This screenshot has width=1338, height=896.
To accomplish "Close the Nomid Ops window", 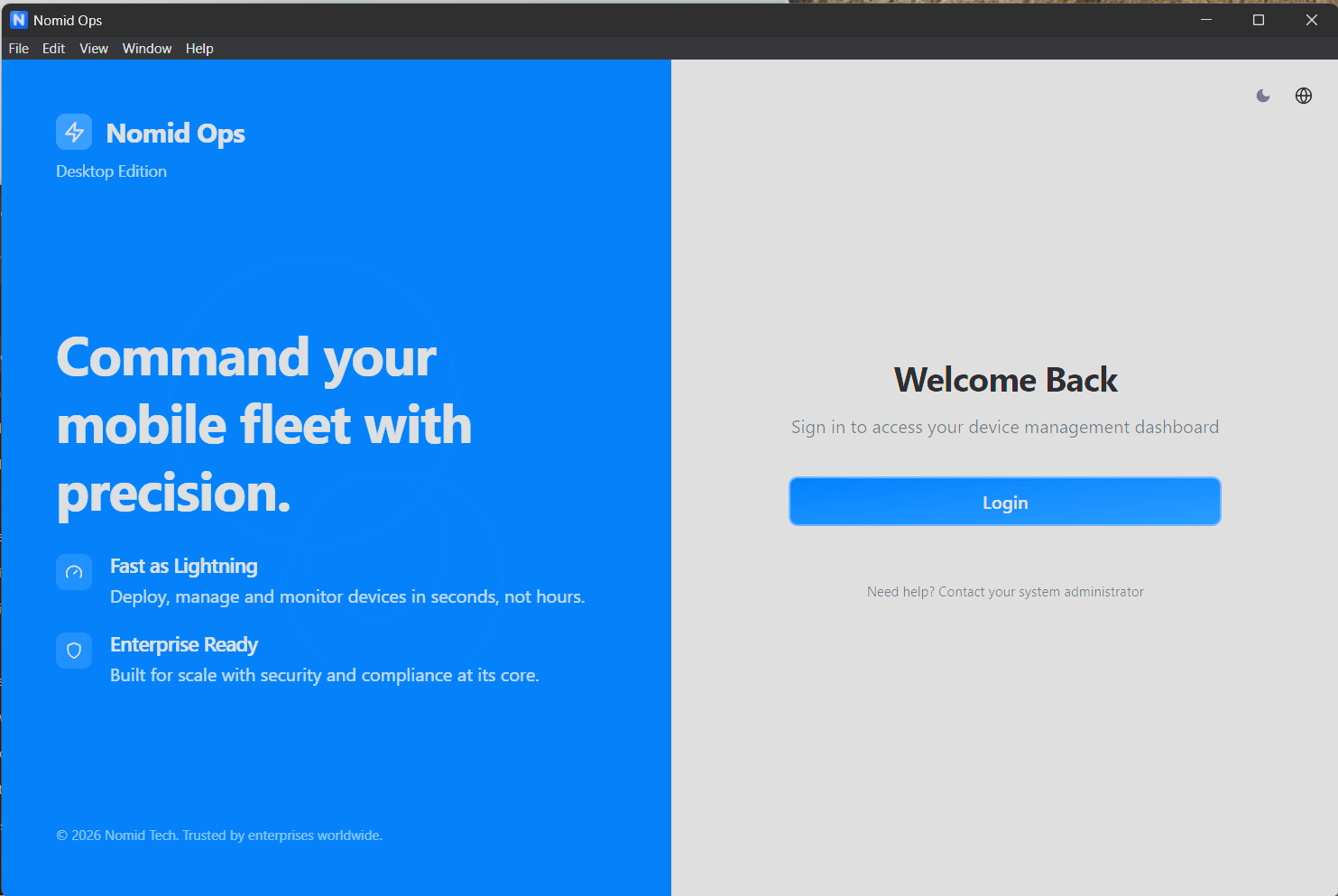I will (1312, 20).
